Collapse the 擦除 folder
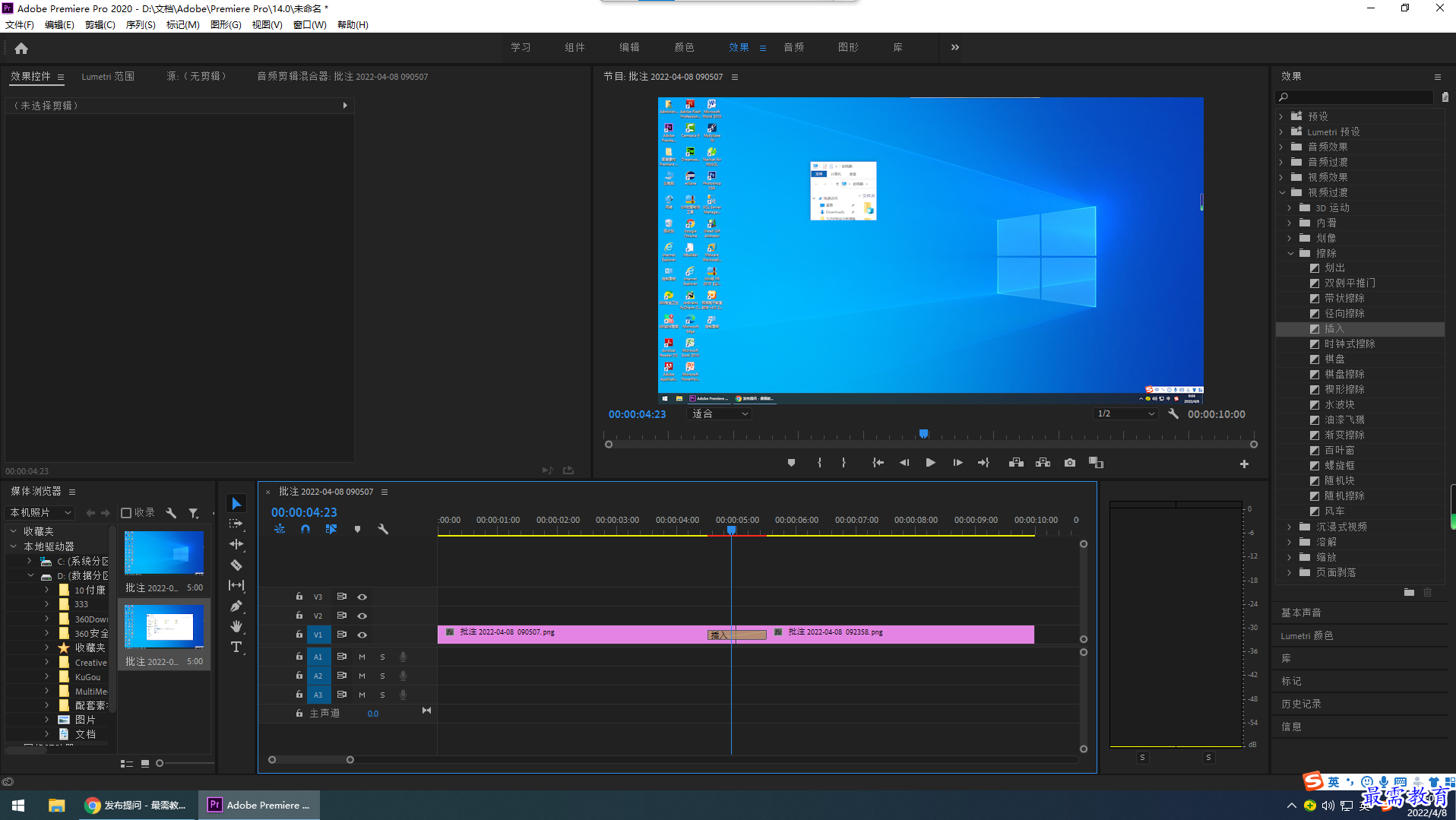Image resolution: width=1456 pixels, height=820 pixels. click(1290, 253)
